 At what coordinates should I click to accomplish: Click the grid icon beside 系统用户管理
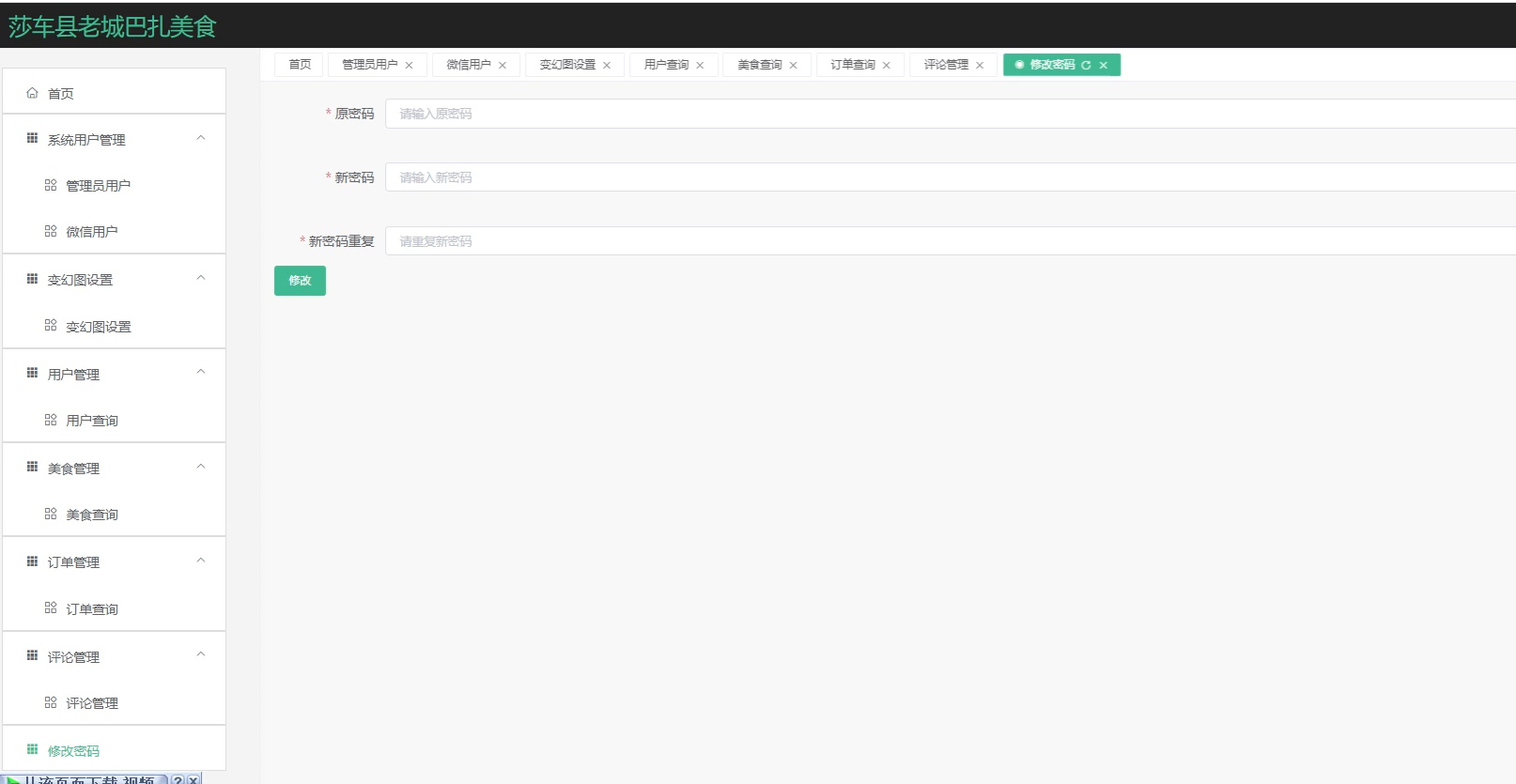pos(32,139)
